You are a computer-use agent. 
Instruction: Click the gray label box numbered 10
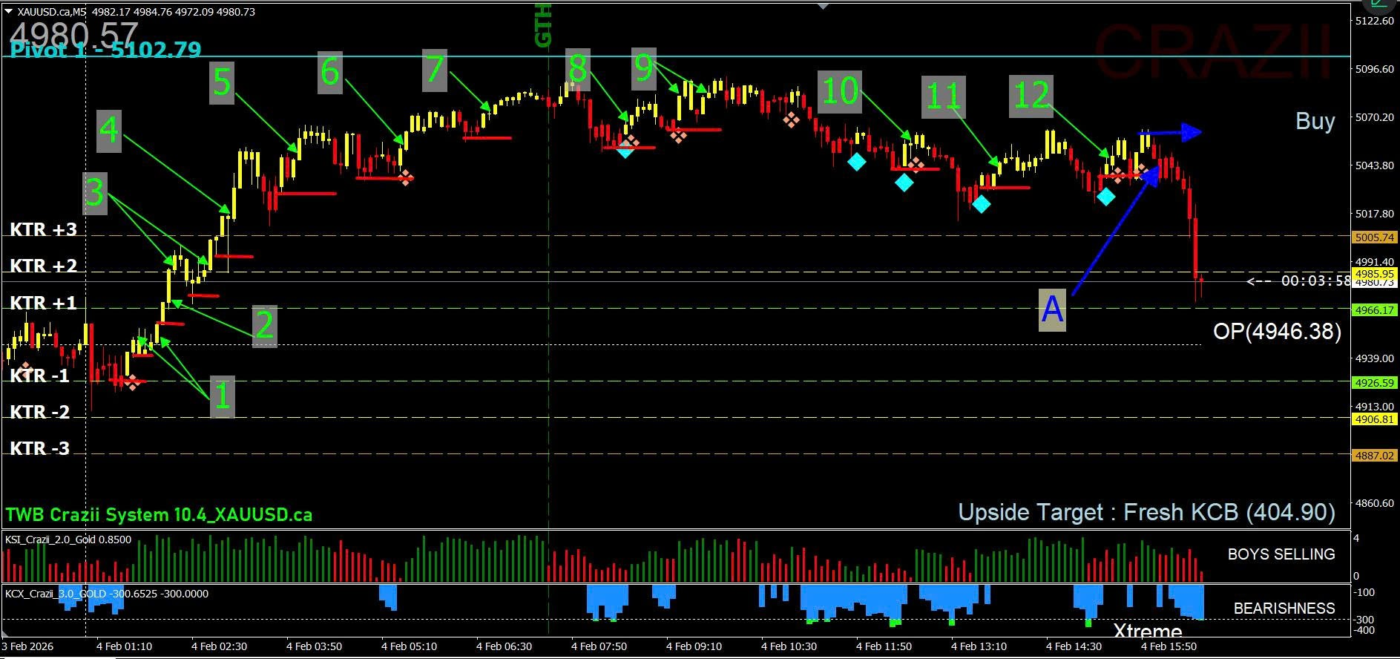point(839,91)
